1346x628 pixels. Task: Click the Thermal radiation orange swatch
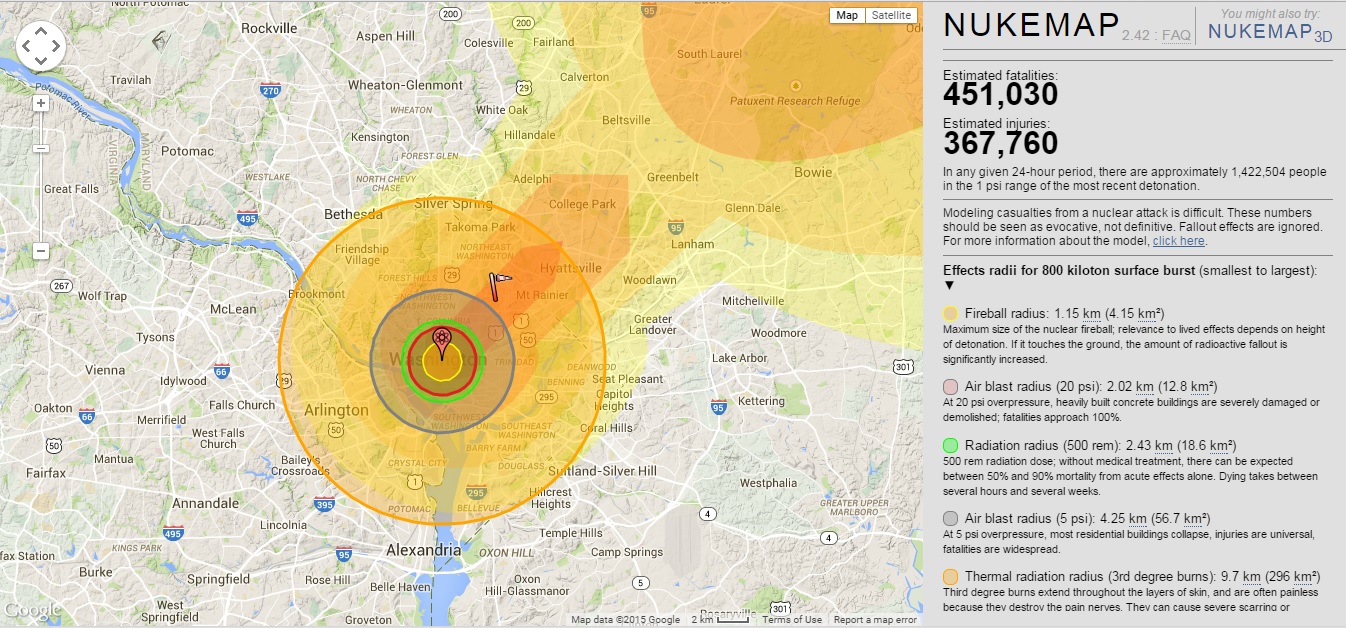(x=951, y=577)
